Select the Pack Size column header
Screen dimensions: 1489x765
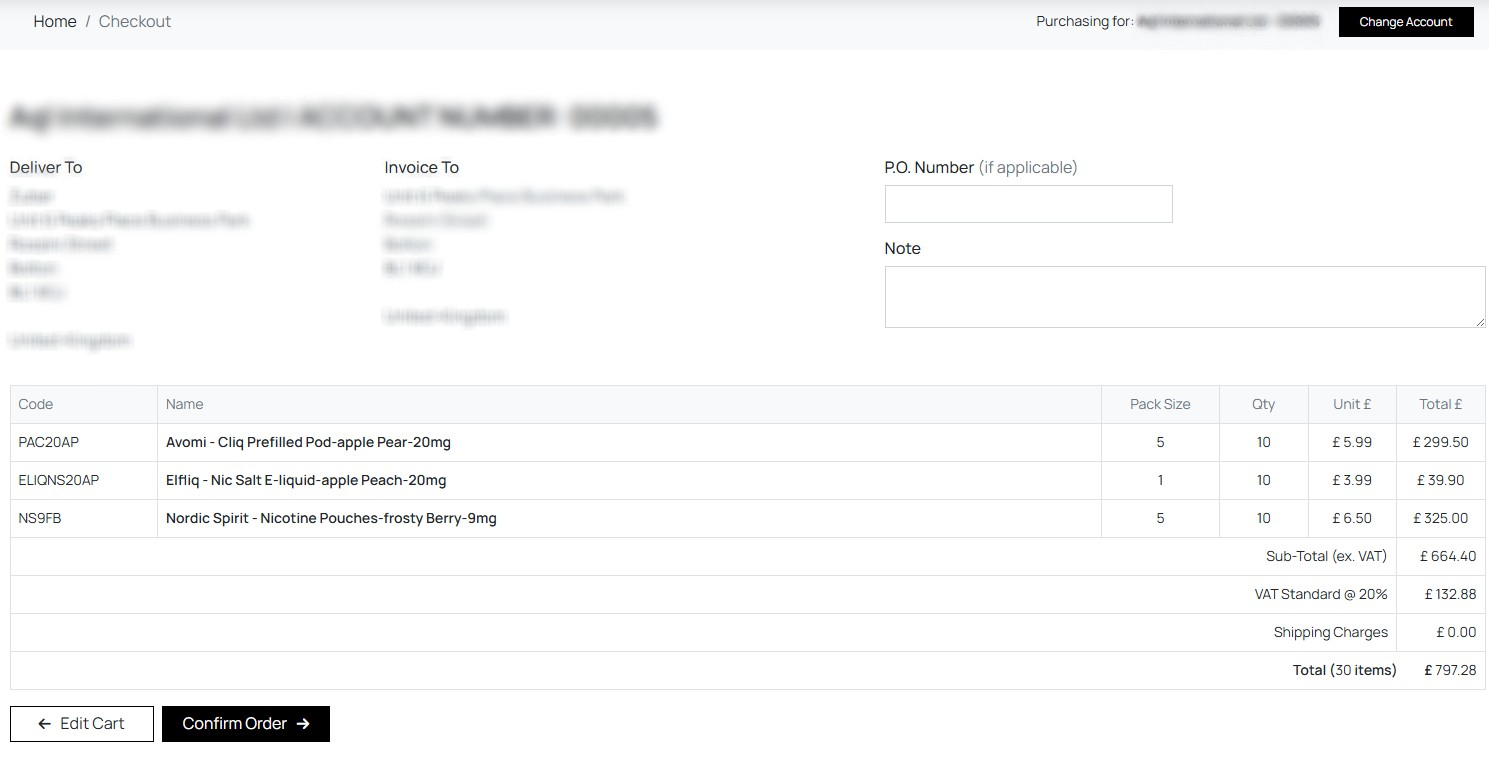pos(1160,404)
